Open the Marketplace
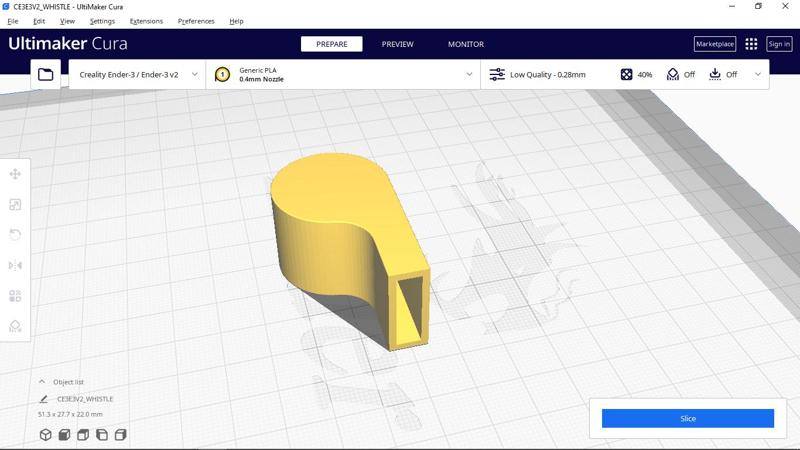The height and width of the screenshot is (450, 800). (715, 44)
